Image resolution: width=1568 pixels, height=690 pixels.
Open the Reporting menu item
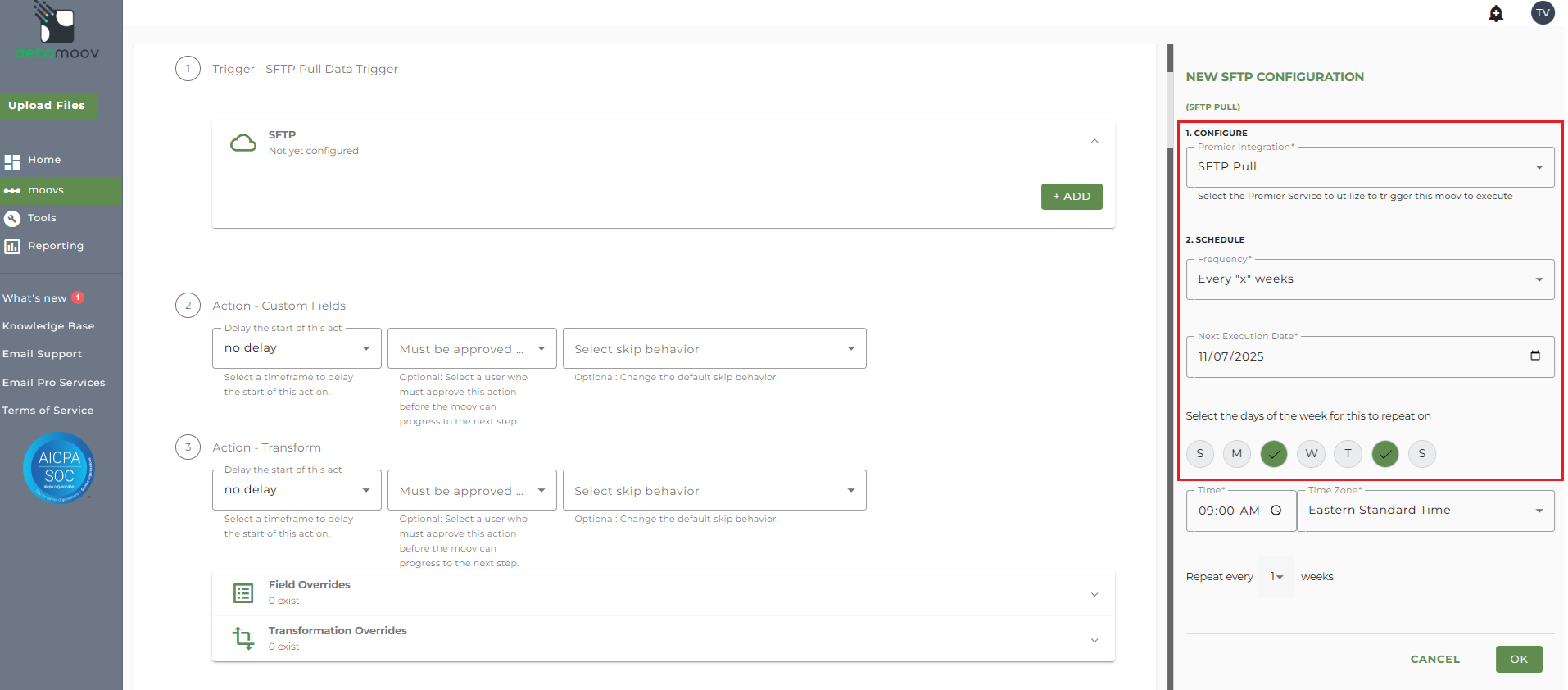(55, 246)
